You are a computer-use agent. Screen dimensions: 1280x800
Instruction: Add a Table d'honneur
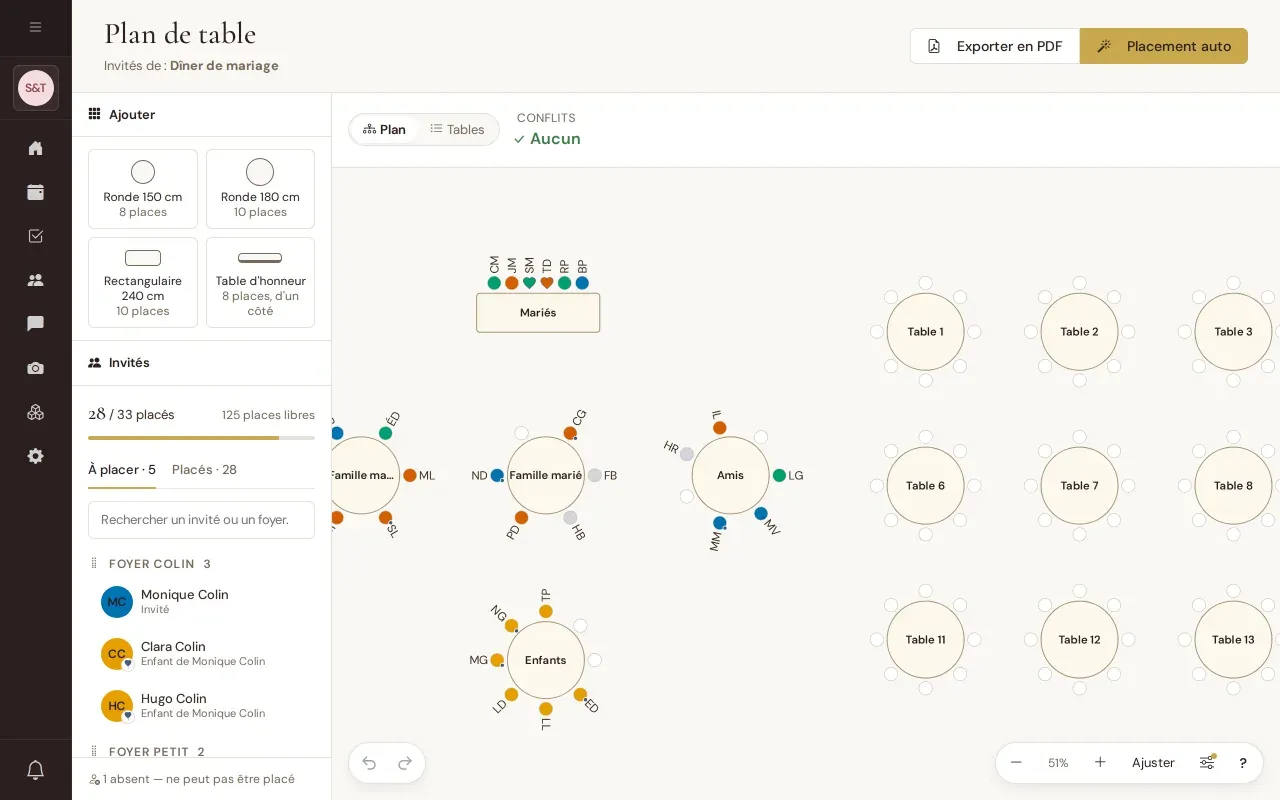click(260, 282)
